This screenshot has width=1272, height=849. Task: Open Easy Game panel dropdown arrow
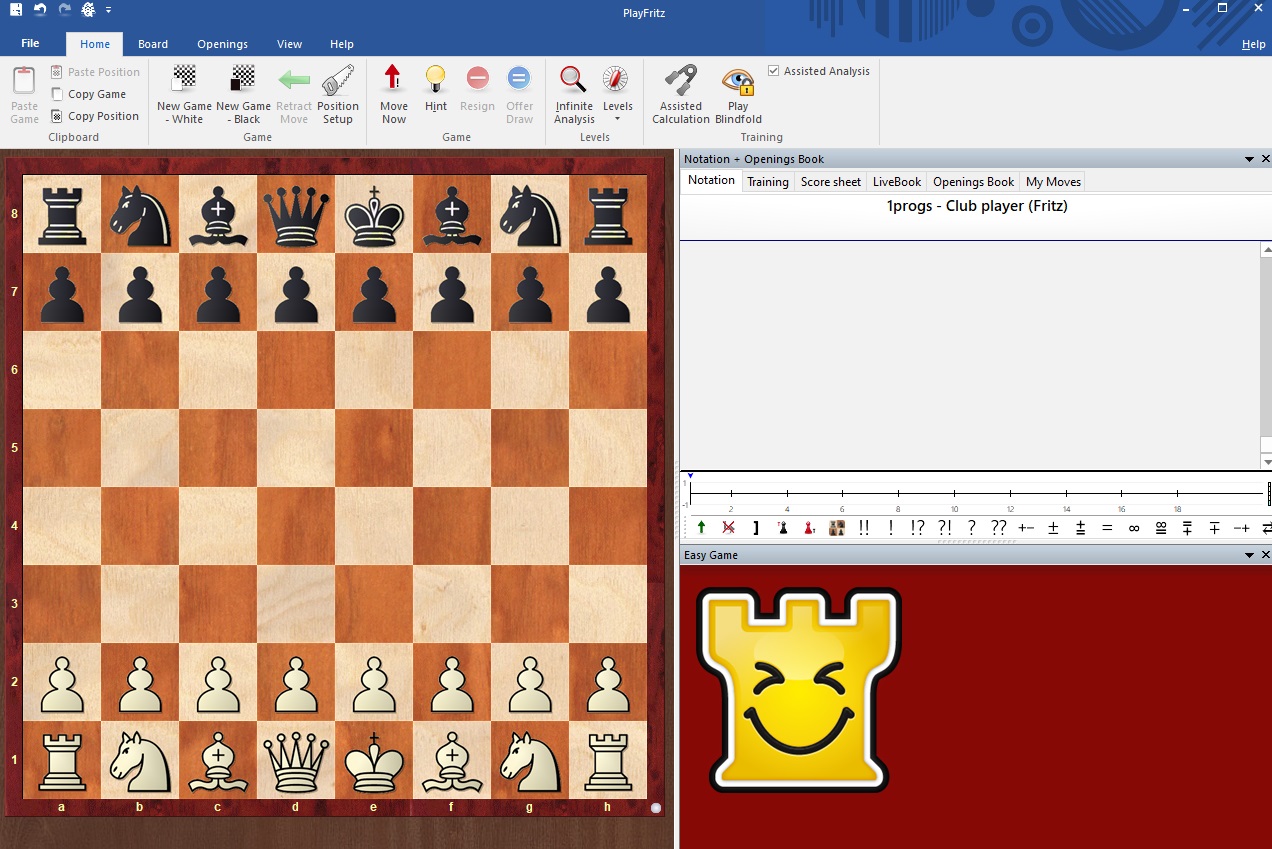[x=1249, y=555]
